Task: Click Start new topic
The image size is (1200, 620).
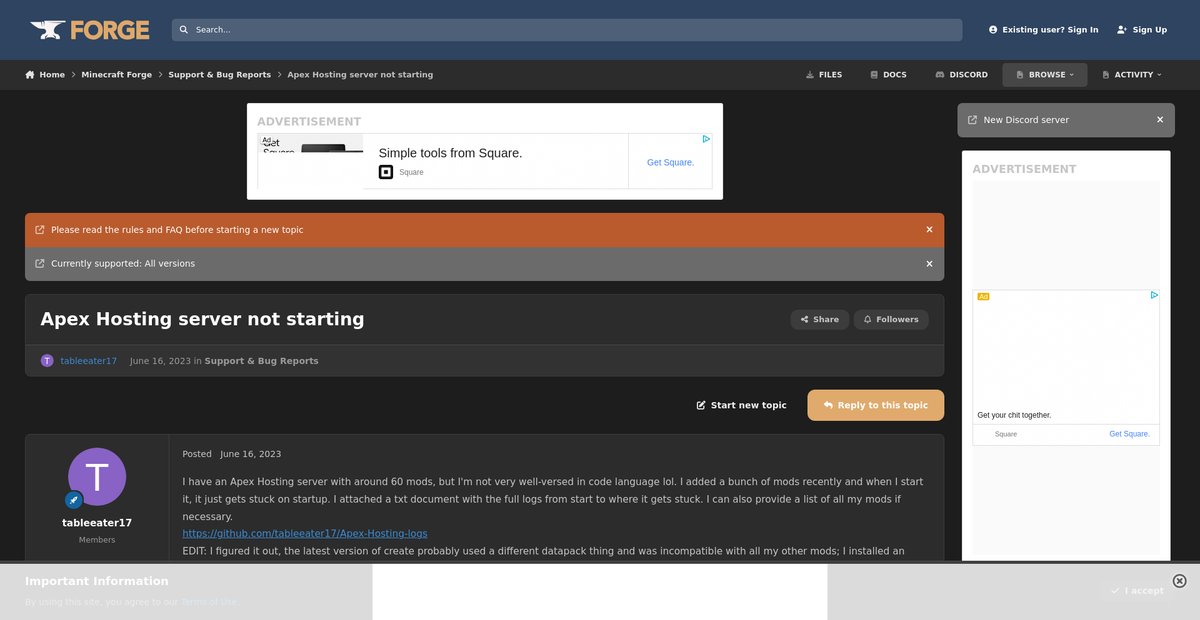Action: coord(741,405)
